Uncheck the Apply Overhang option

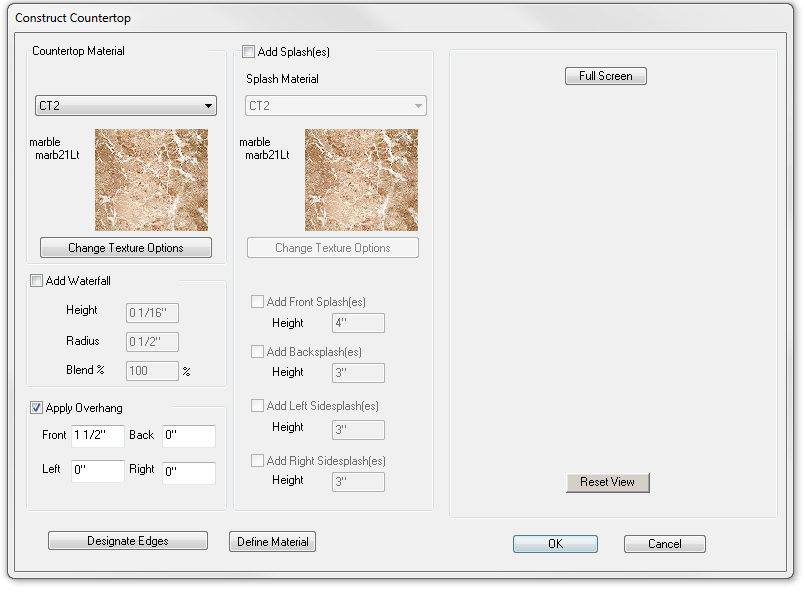[37, 408]
